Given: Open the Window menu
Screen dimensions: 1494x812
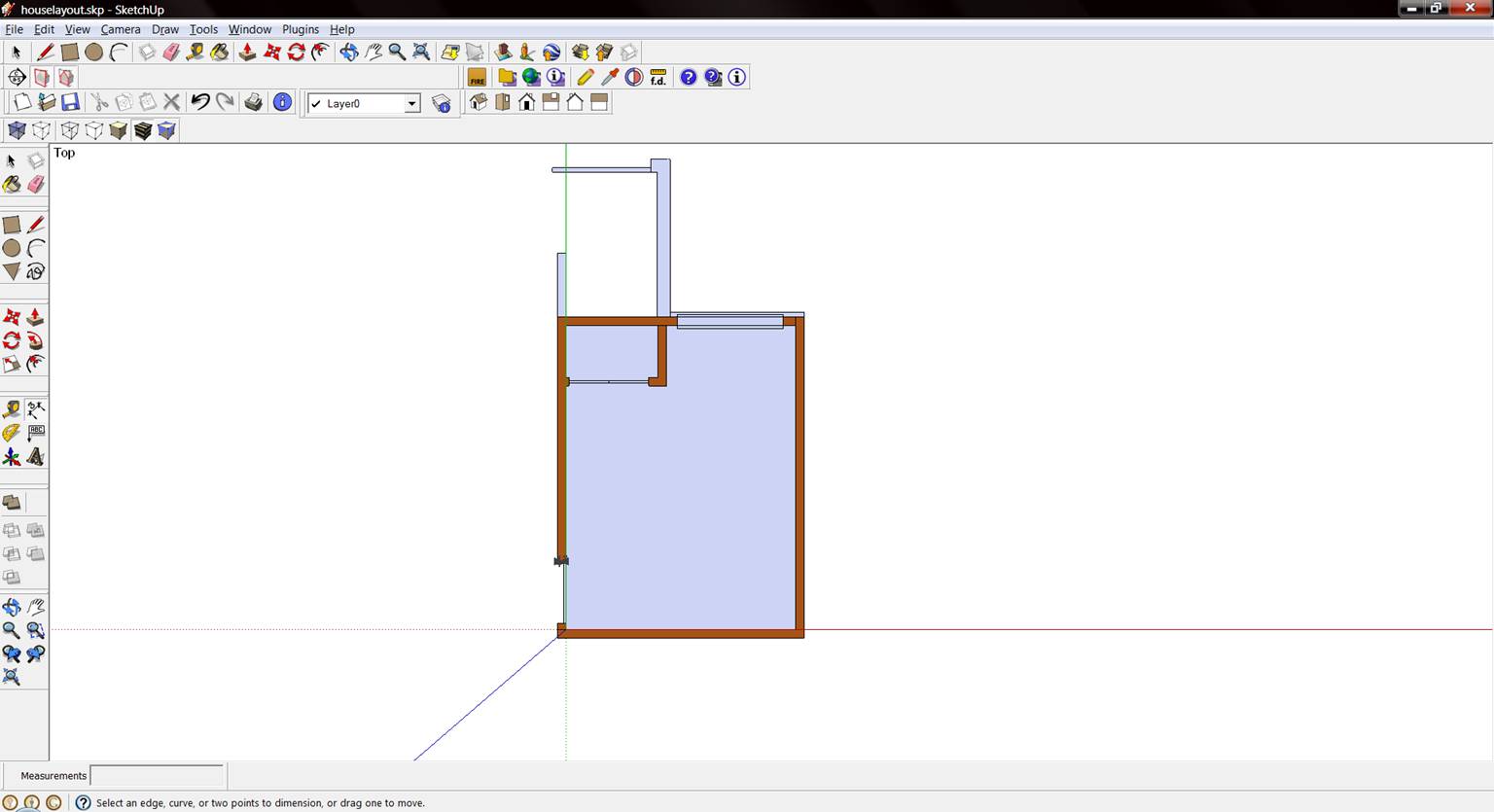Looking at the screenshot, I should coord(249,29).
